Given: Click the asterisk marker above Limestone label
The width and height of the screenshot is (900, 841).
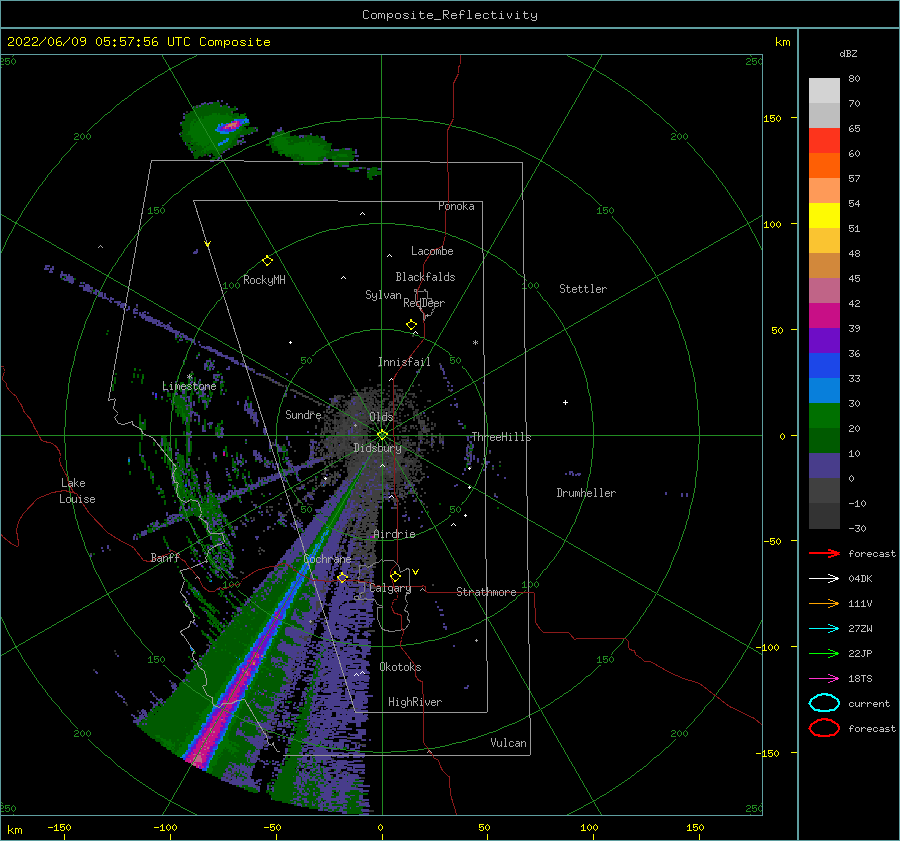Looking at the screenshot, I should [189, 377].
